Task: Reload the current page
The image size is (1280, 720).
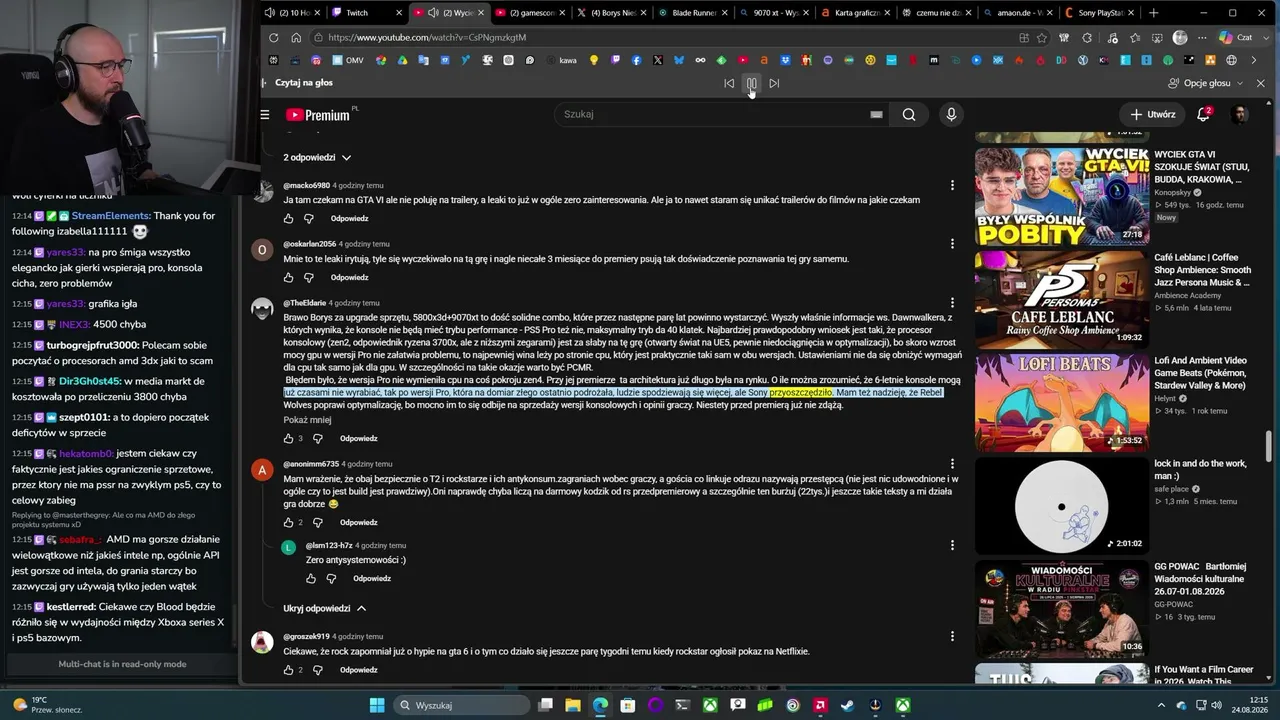Action: [274, 38]
